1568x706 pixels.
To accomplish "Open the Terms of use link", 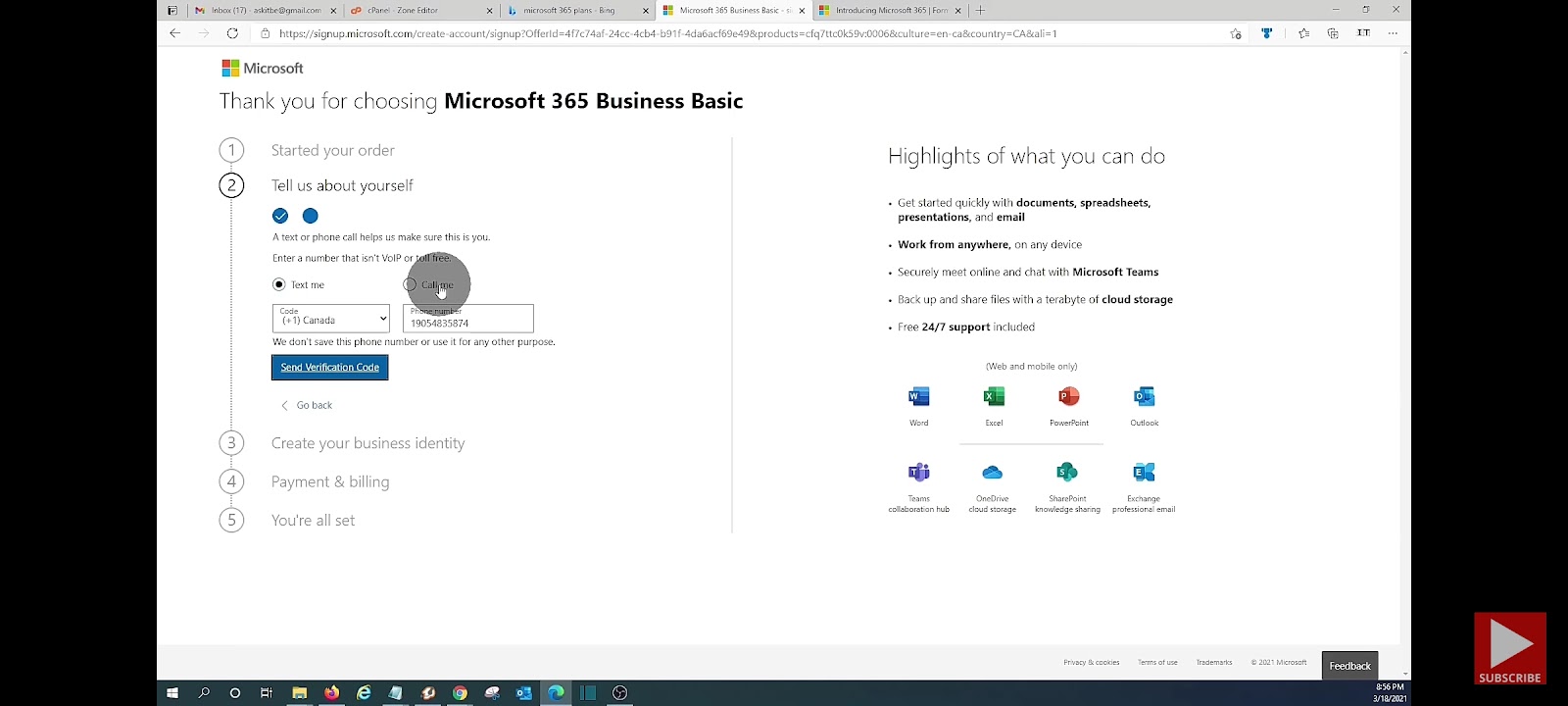I will pyautogui.click(x=1157, y=663).
